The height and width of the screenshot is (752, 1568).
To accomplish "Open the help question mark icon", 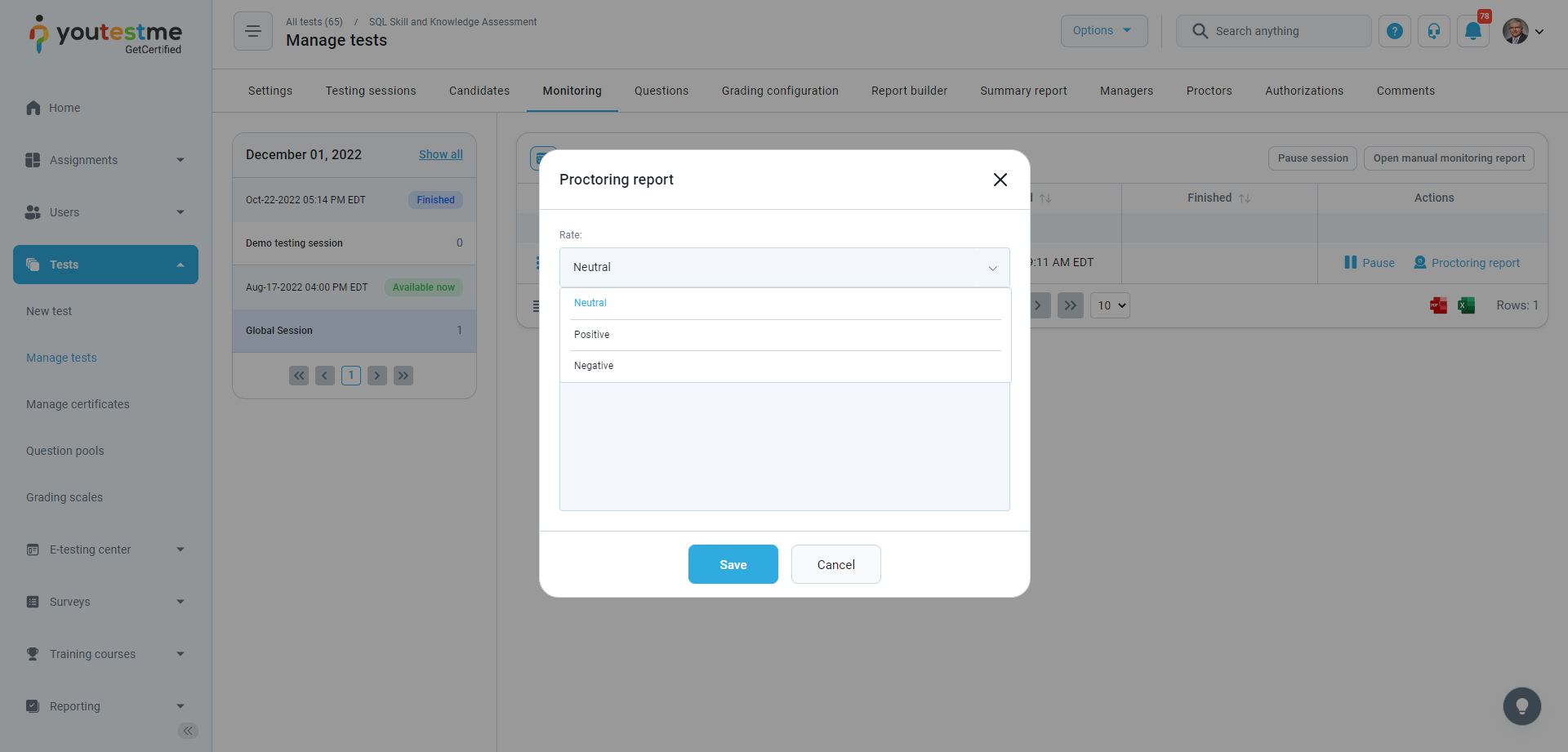I will 1395,31.
